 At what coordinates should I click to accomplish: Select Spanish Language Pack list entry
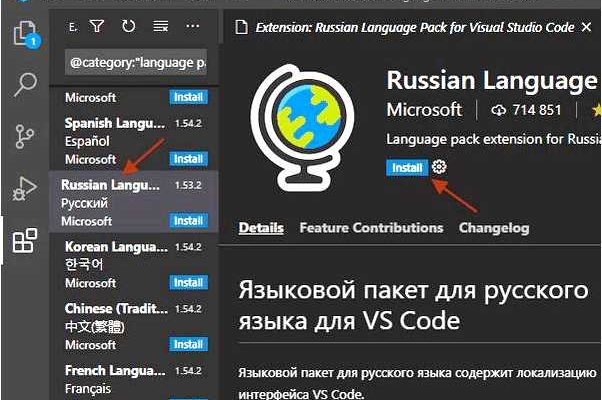(x=134, y=141)
